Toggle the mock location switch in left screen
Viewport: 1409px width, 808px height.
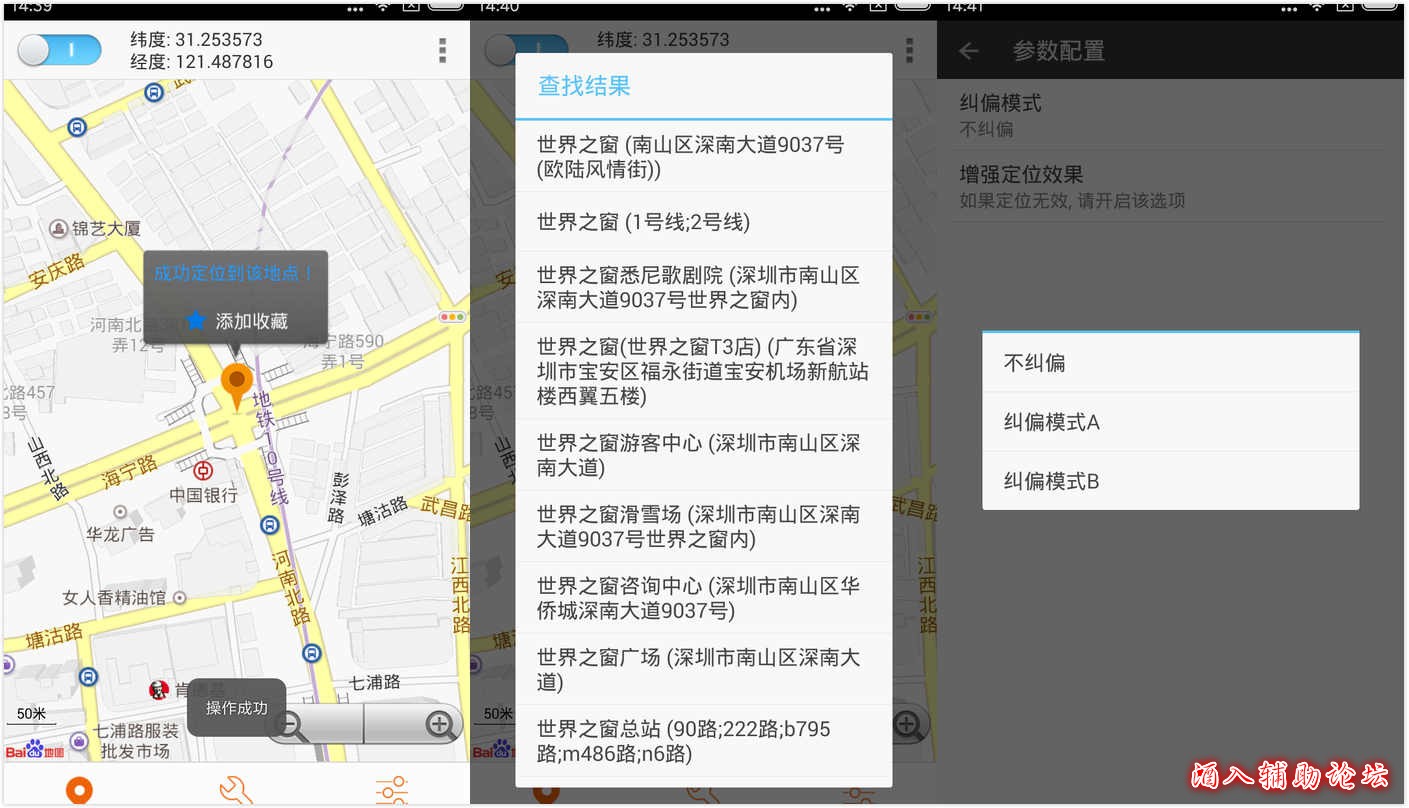(60, 50)
